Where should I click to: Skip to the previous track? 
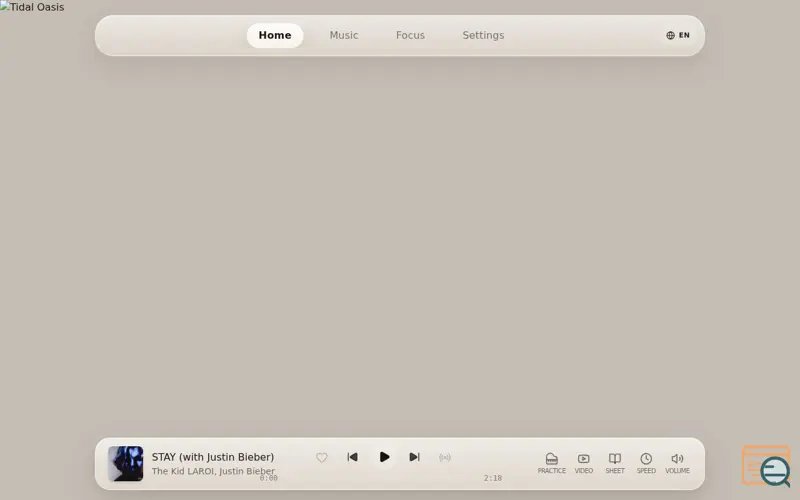point(353,457)
